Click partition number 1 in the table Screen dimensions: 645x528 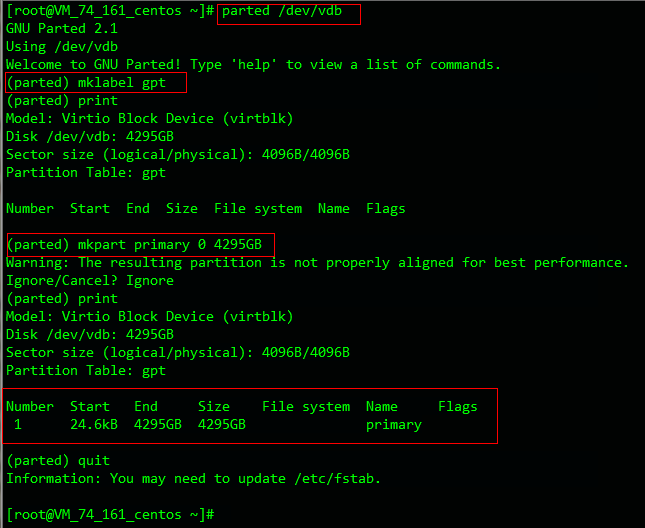click(18, 425)
